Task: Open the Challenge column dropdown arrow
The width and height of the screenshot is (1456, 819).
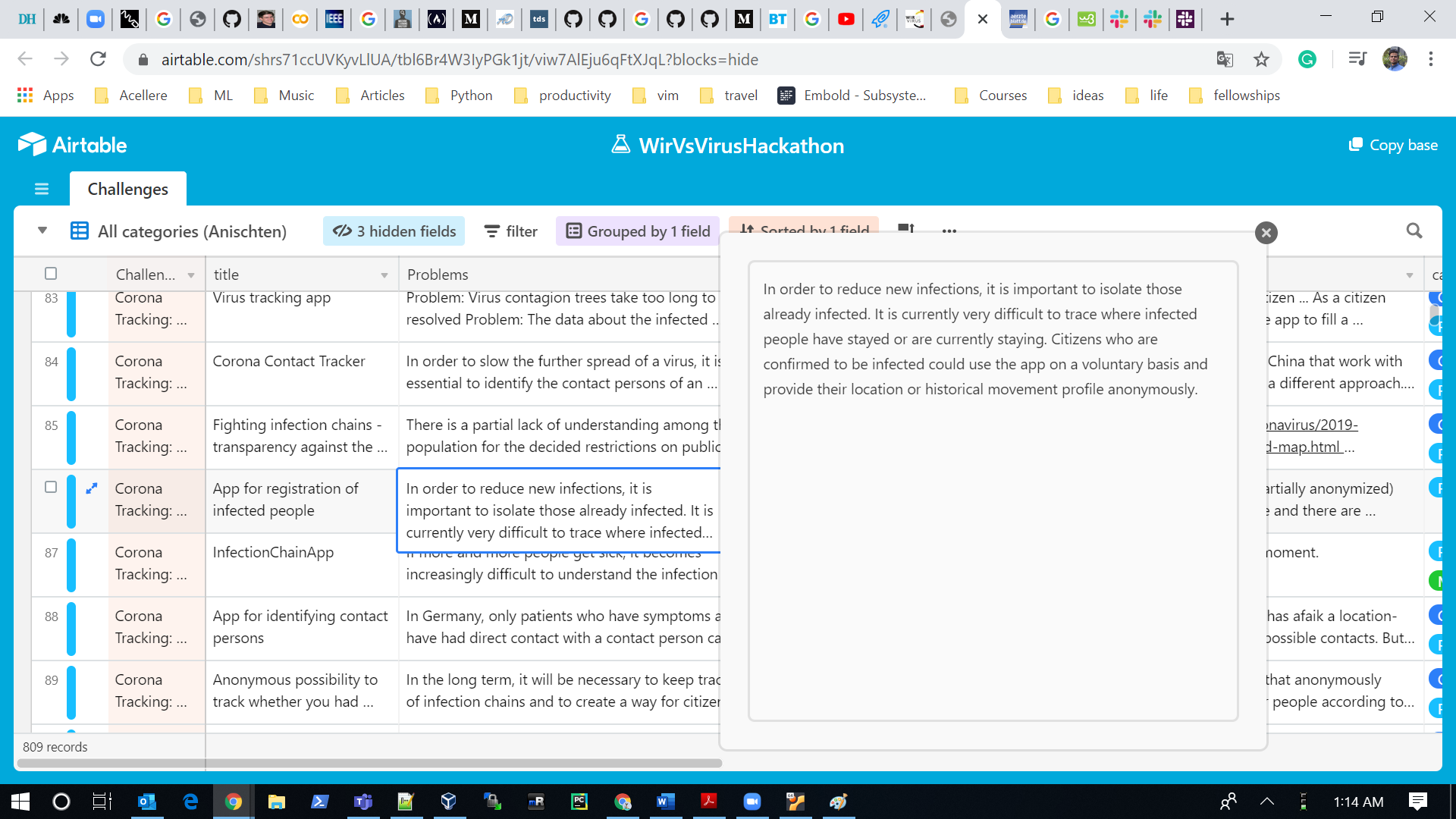Action: [x=191, y=275]
